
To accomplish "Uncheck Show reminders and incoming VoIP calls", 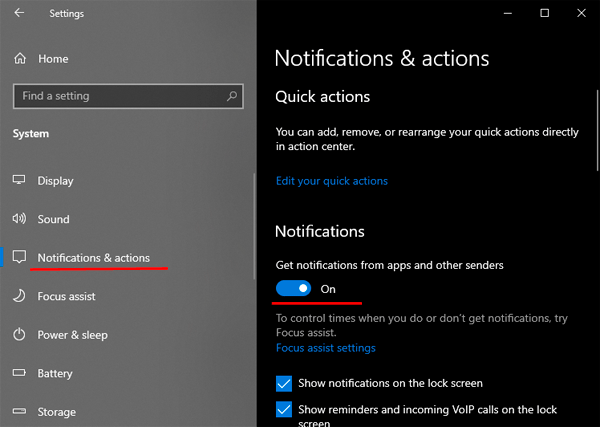I will pos(284,409).
